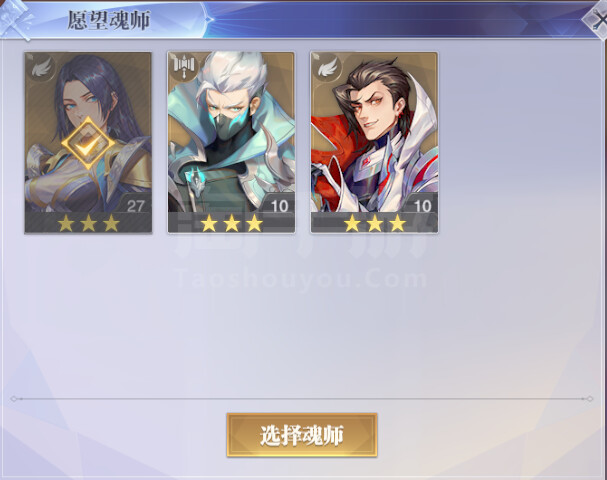Click the 愿望魂师 header title
This screenshot has width=607, height=480.
point(109,20)
